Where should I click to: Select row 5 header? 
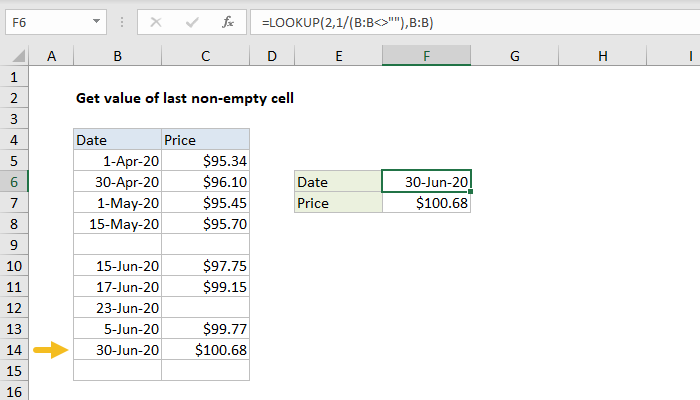[14, 161]
